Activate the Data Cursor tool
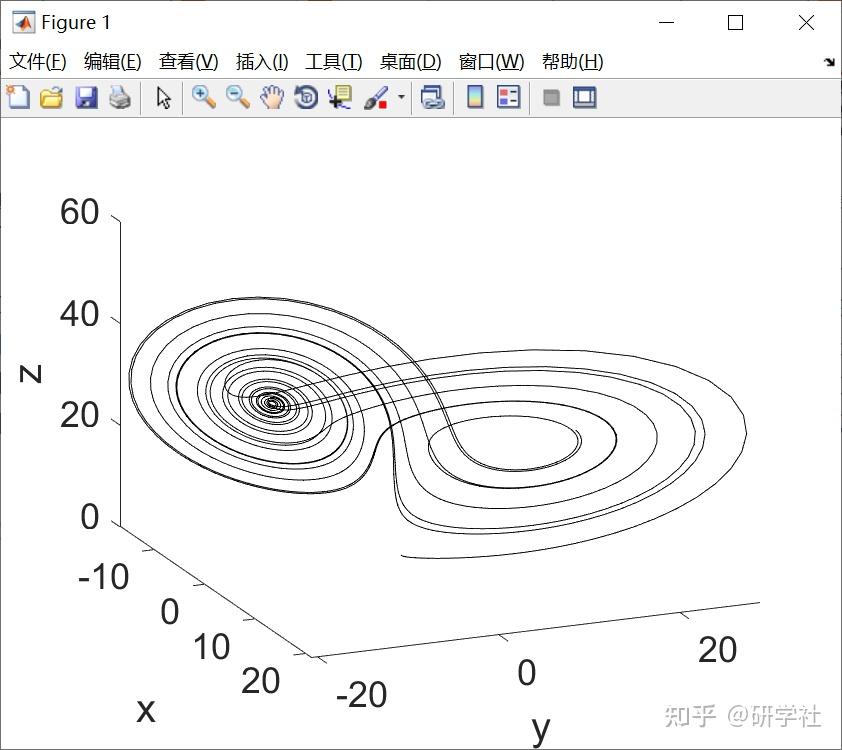Screen dimensions: 842x750 [x=340, y=97]
